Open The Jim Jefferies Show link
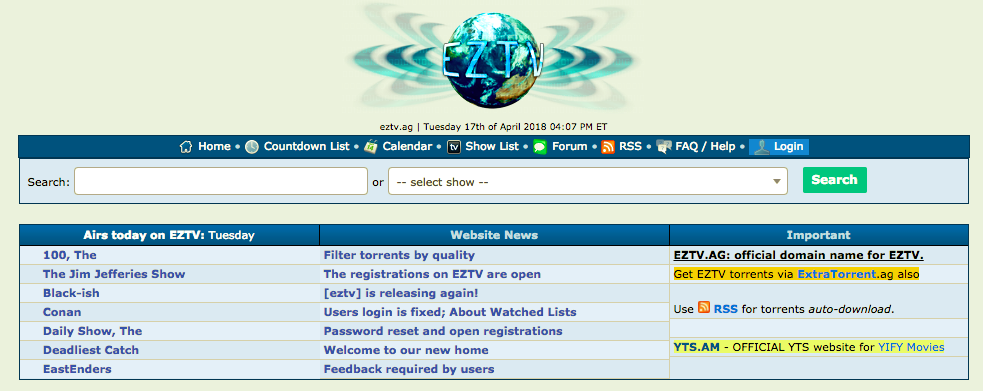This screenshot has height=391, width=983. tap(114, 274)
